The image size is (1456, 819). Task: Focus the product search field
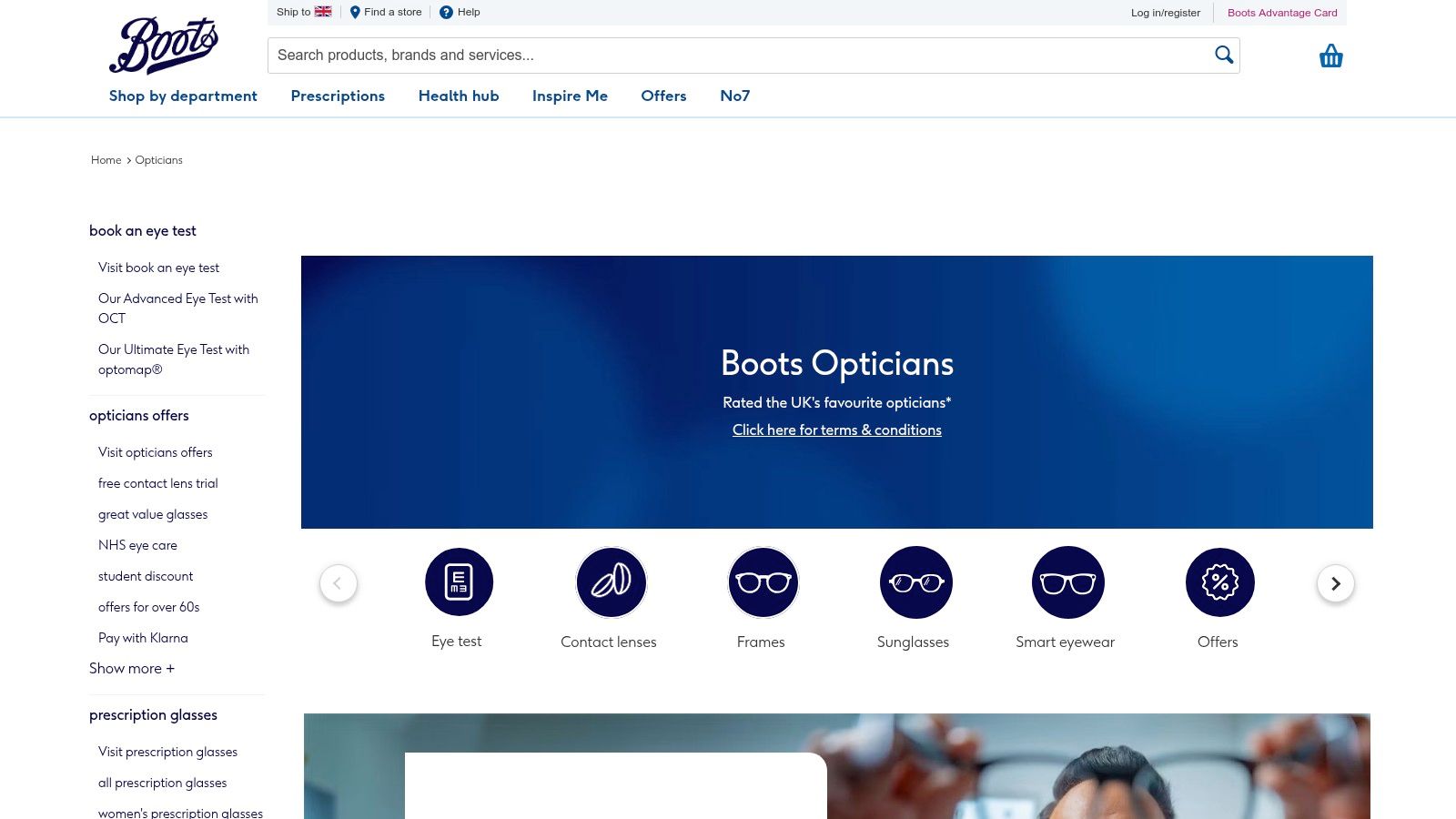753,56
